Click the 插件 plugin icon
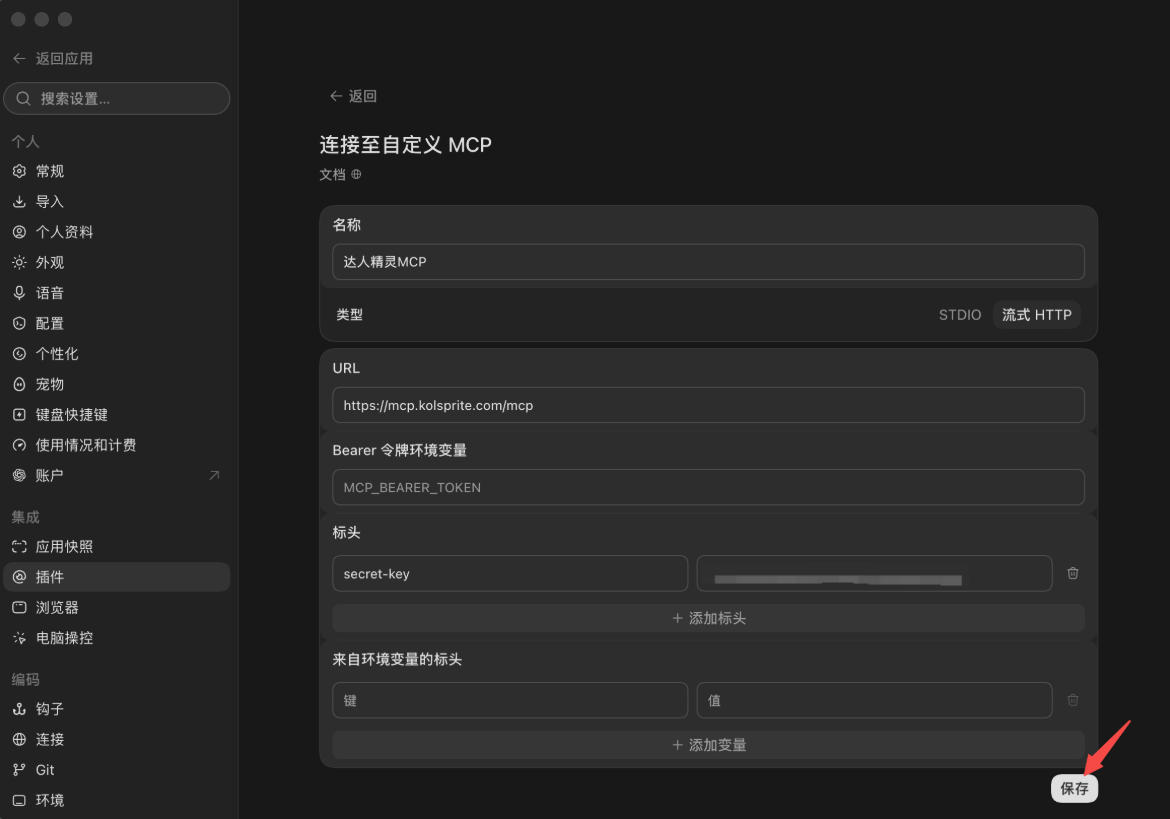 click(19, 577)
